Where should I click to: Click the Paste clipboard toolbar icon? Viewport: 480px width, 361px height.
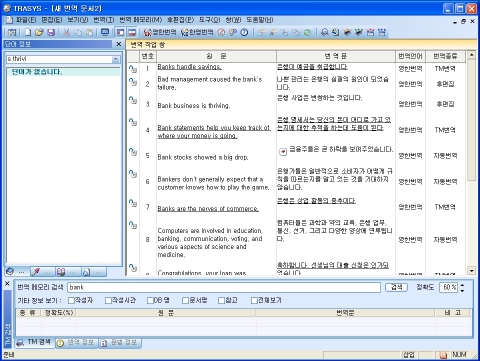coord(89,32)
